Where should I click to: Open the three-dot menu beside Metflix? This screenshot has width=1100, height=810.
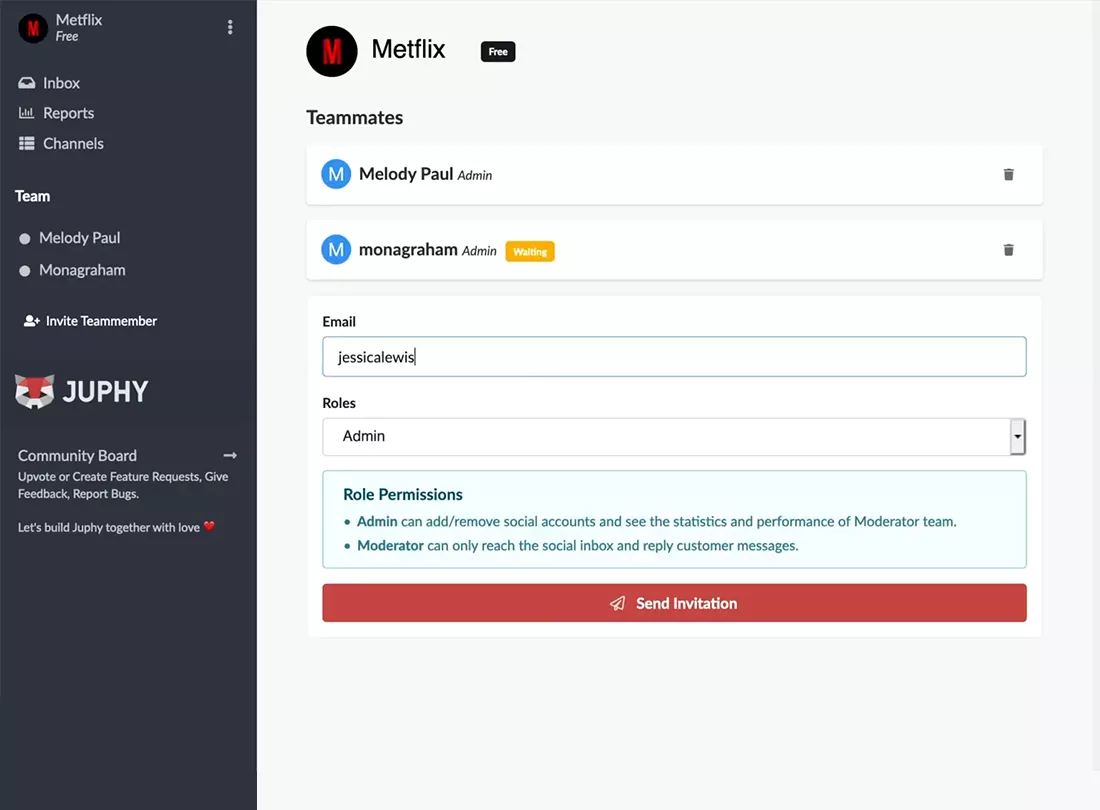[230, 28]
